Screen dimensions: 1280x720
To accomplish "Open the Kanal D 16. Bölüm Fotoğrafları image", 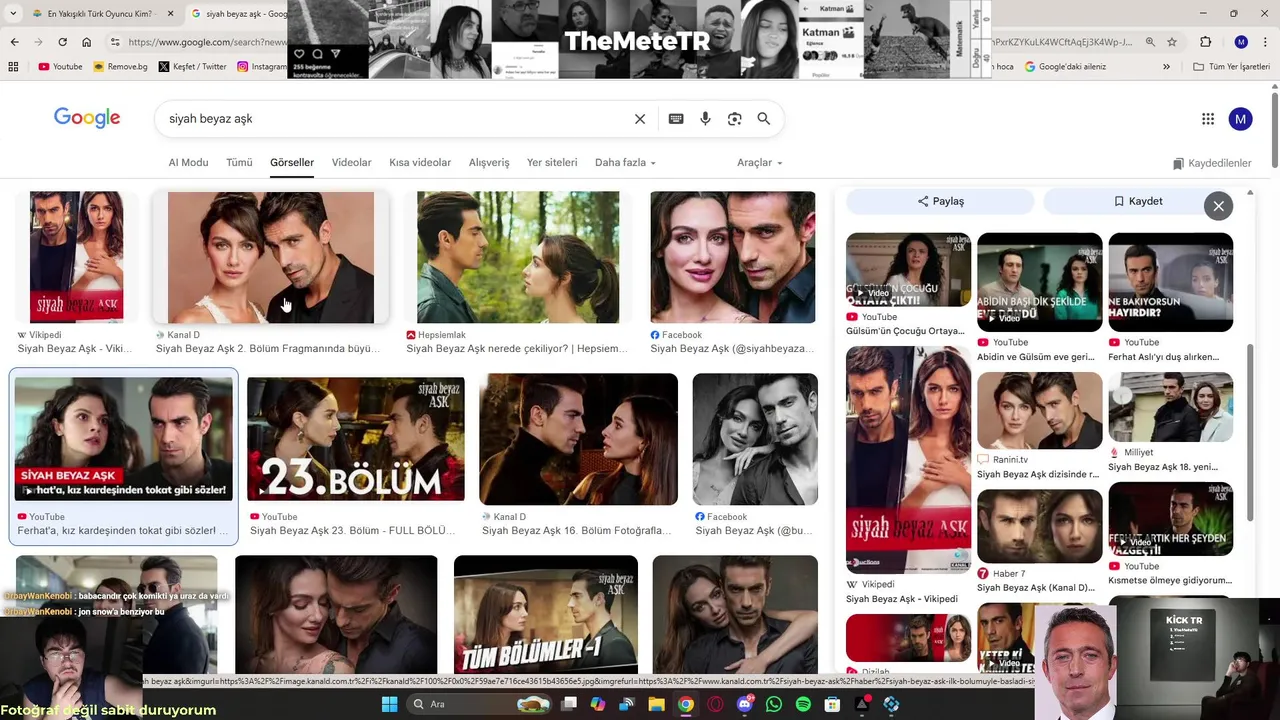I will [x=579, y=439].
